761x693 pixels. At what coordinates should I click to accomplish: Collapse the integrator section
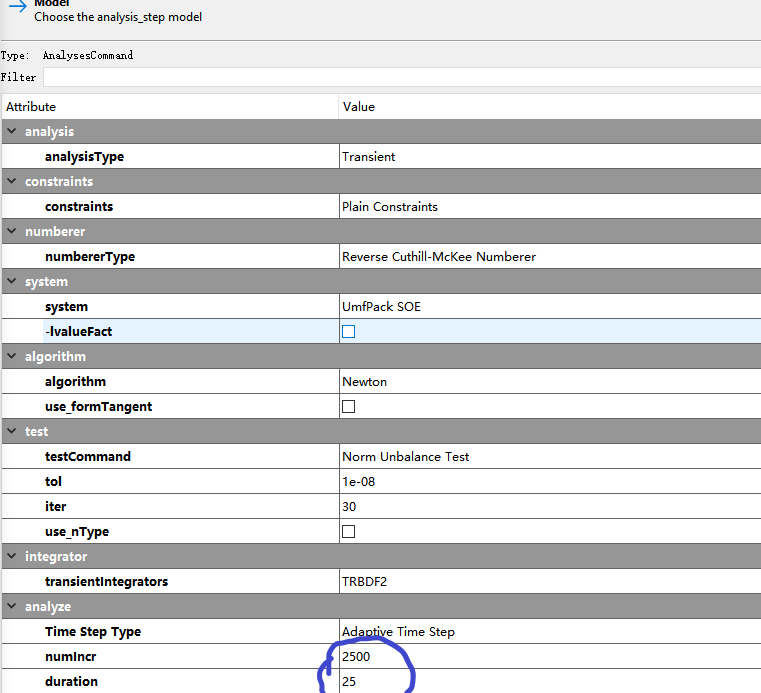point(12,556)
